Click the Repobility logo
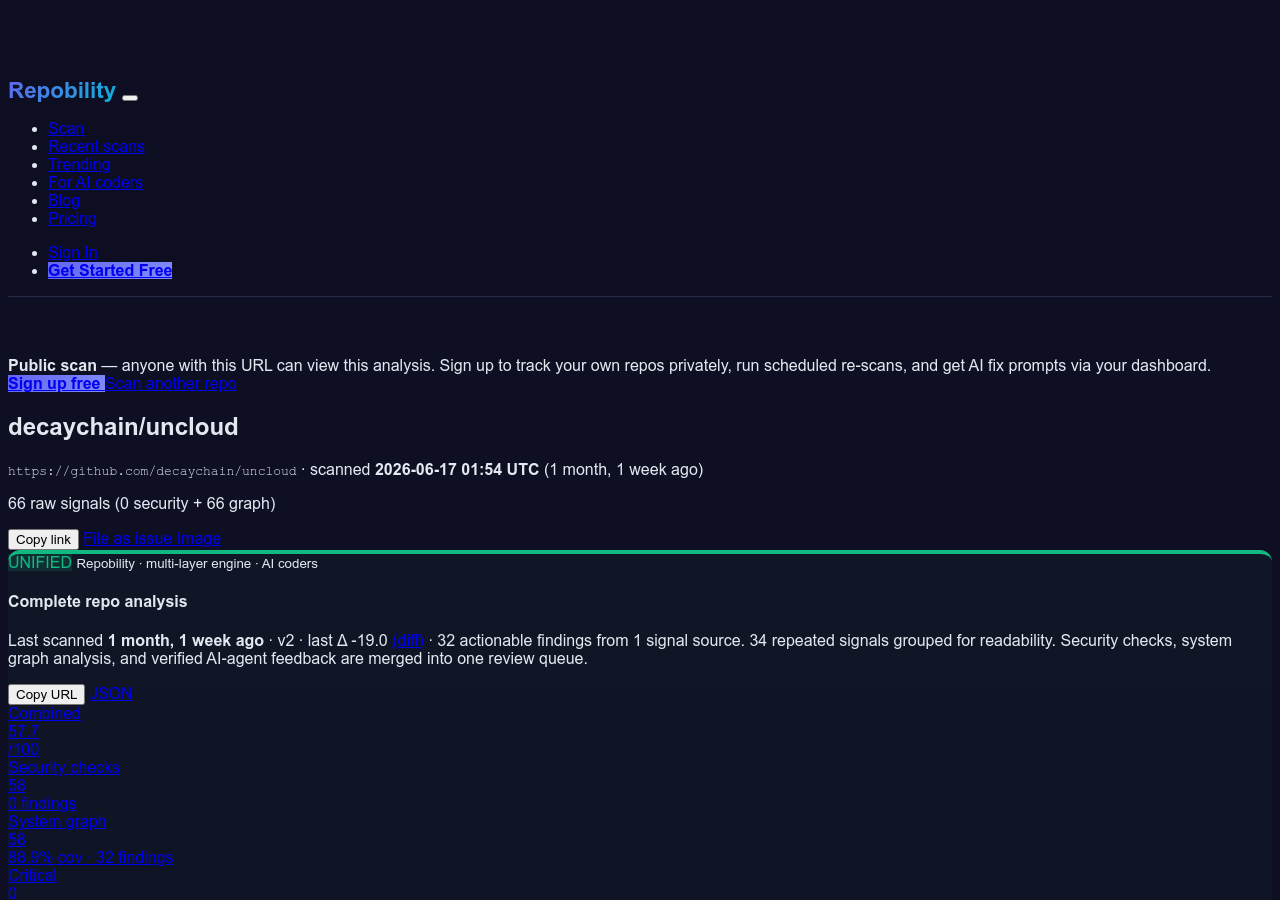The image size is (1280, 900). click(x=62, y=91)
